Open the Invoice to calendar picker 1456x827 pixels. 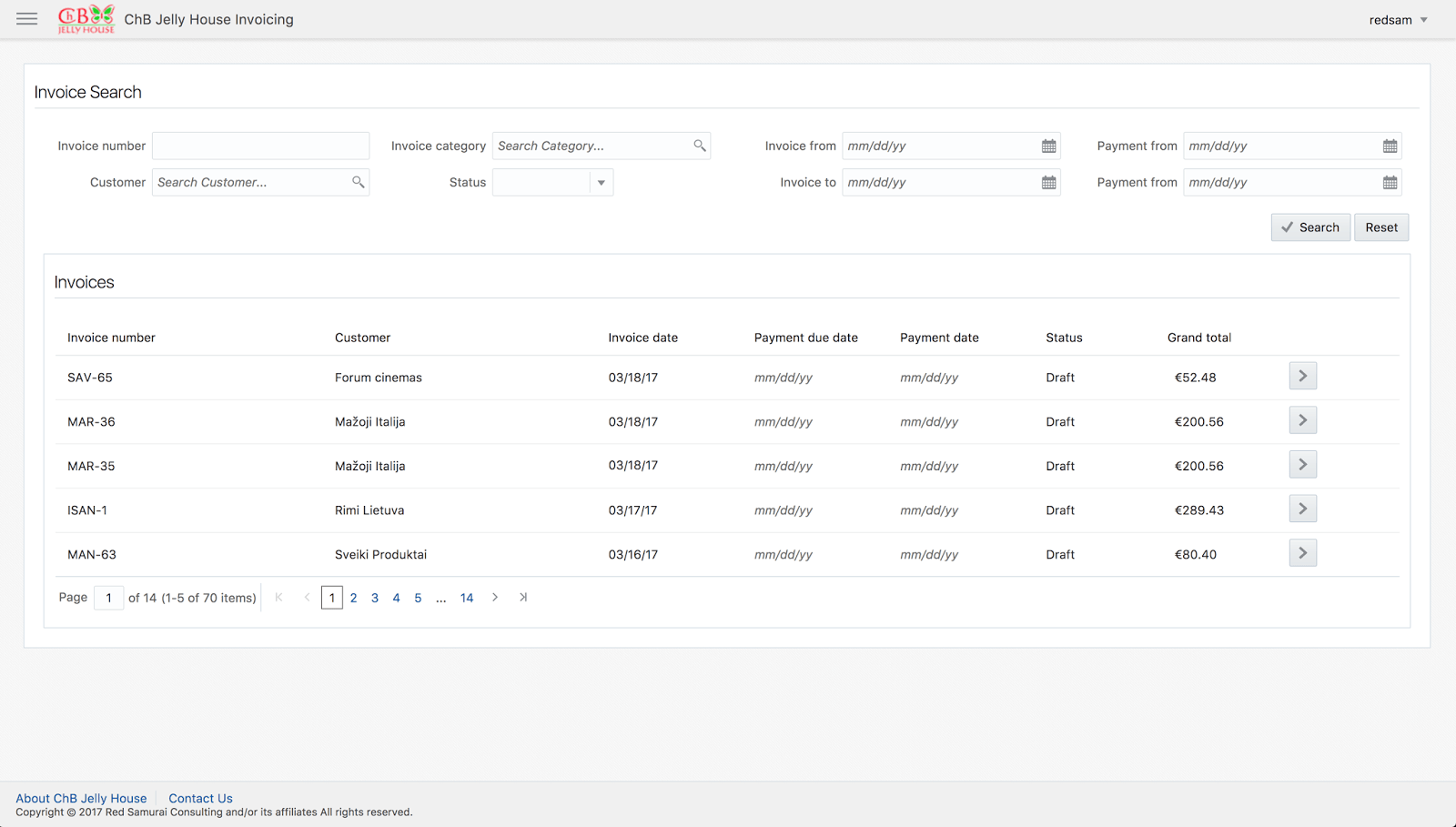(x=1048, y=183)
